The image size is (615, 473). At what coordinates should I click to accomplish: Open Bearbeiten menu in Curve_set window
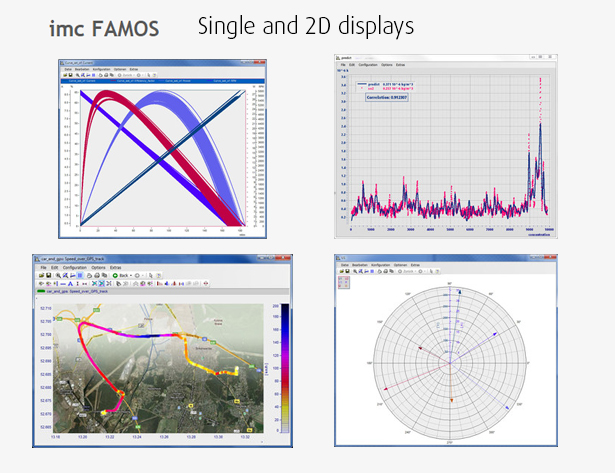tap(82, 69)
